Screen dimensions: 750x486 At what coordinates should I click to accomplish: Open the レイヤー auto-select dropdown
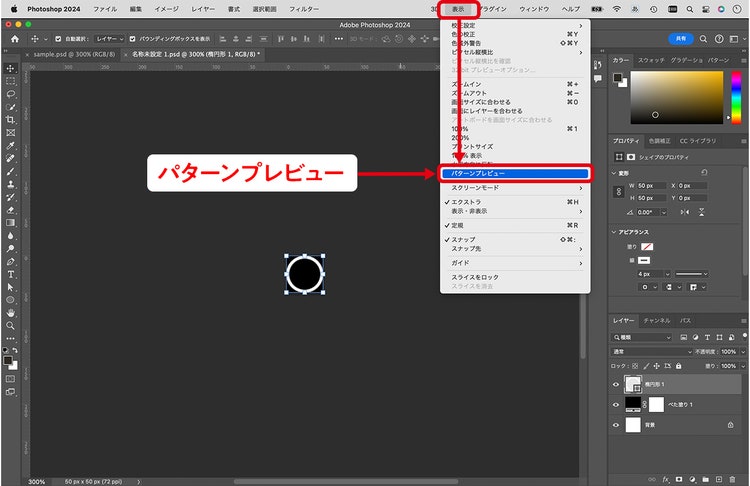(110, 39)
